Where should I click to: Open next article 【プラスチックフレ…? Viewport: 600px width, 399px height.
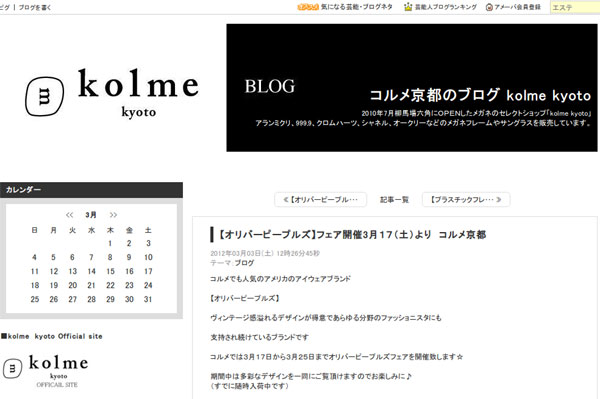pyautogui.click(x=466, y=200)
